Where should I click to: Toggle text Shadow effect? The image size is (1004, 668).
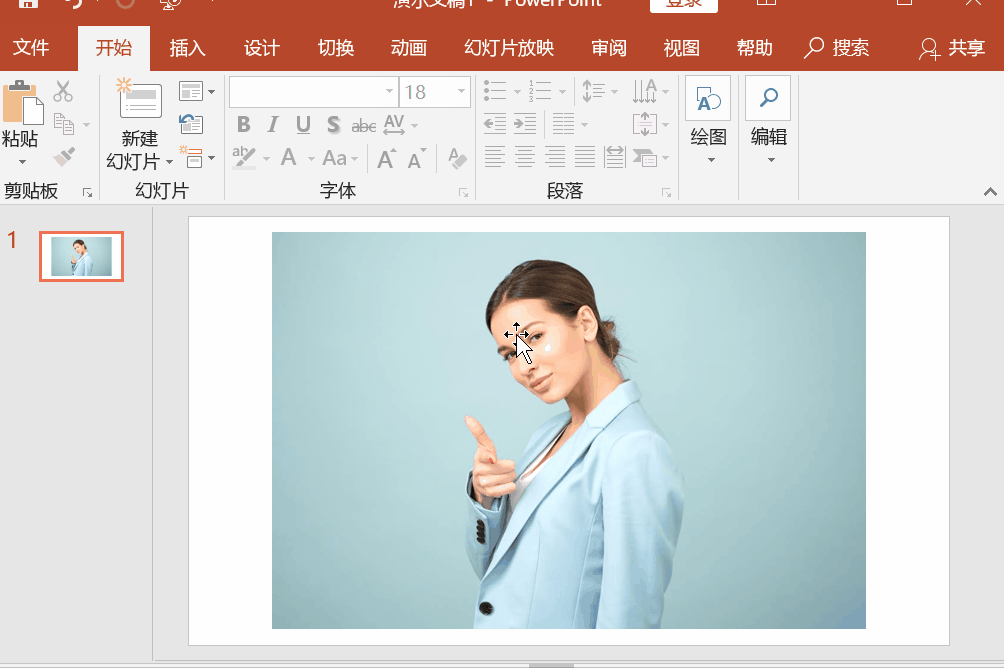333,124
